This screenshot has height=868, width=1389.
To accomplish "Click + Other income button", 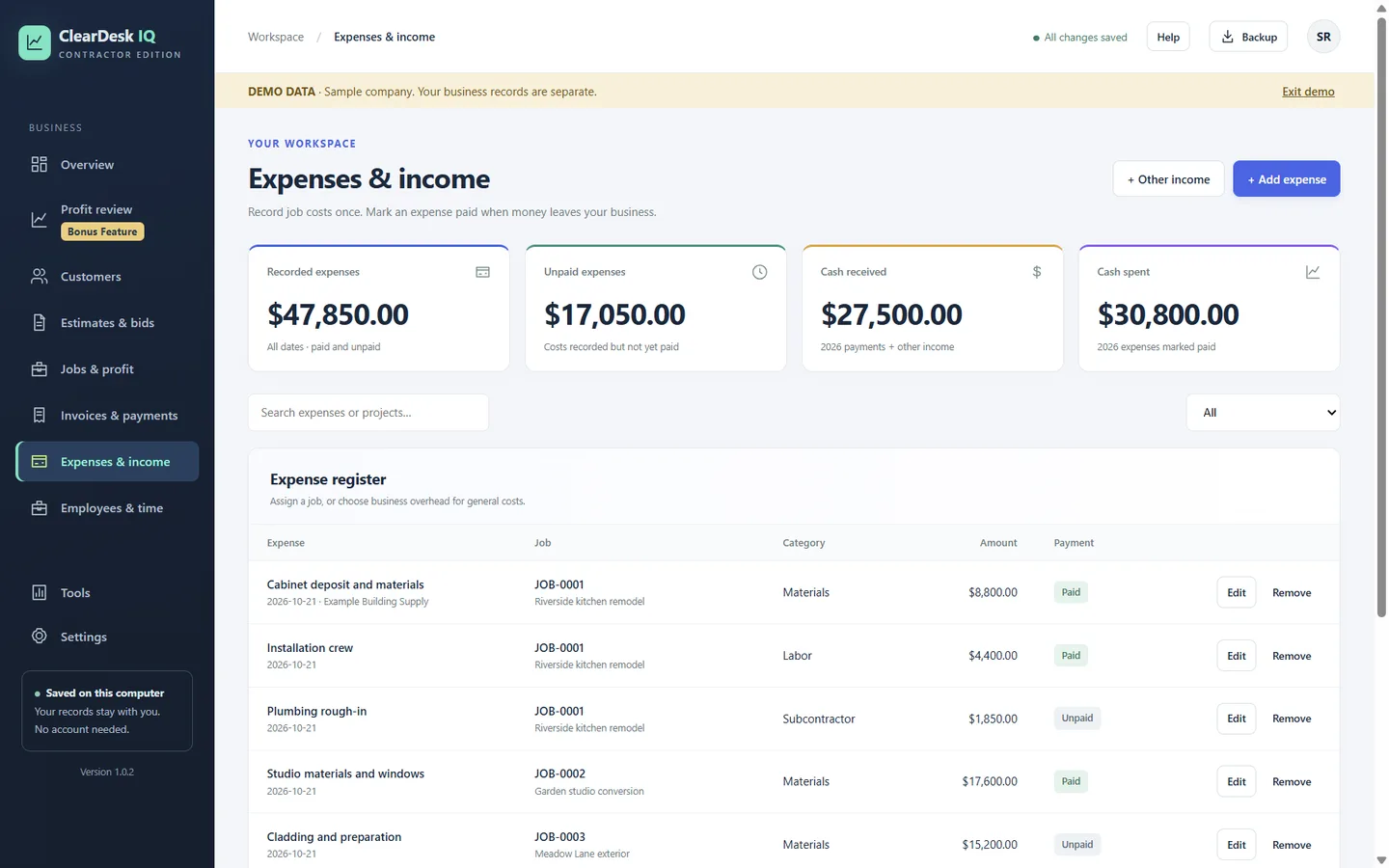I will pyautogui.click(x=1168, y=178).
